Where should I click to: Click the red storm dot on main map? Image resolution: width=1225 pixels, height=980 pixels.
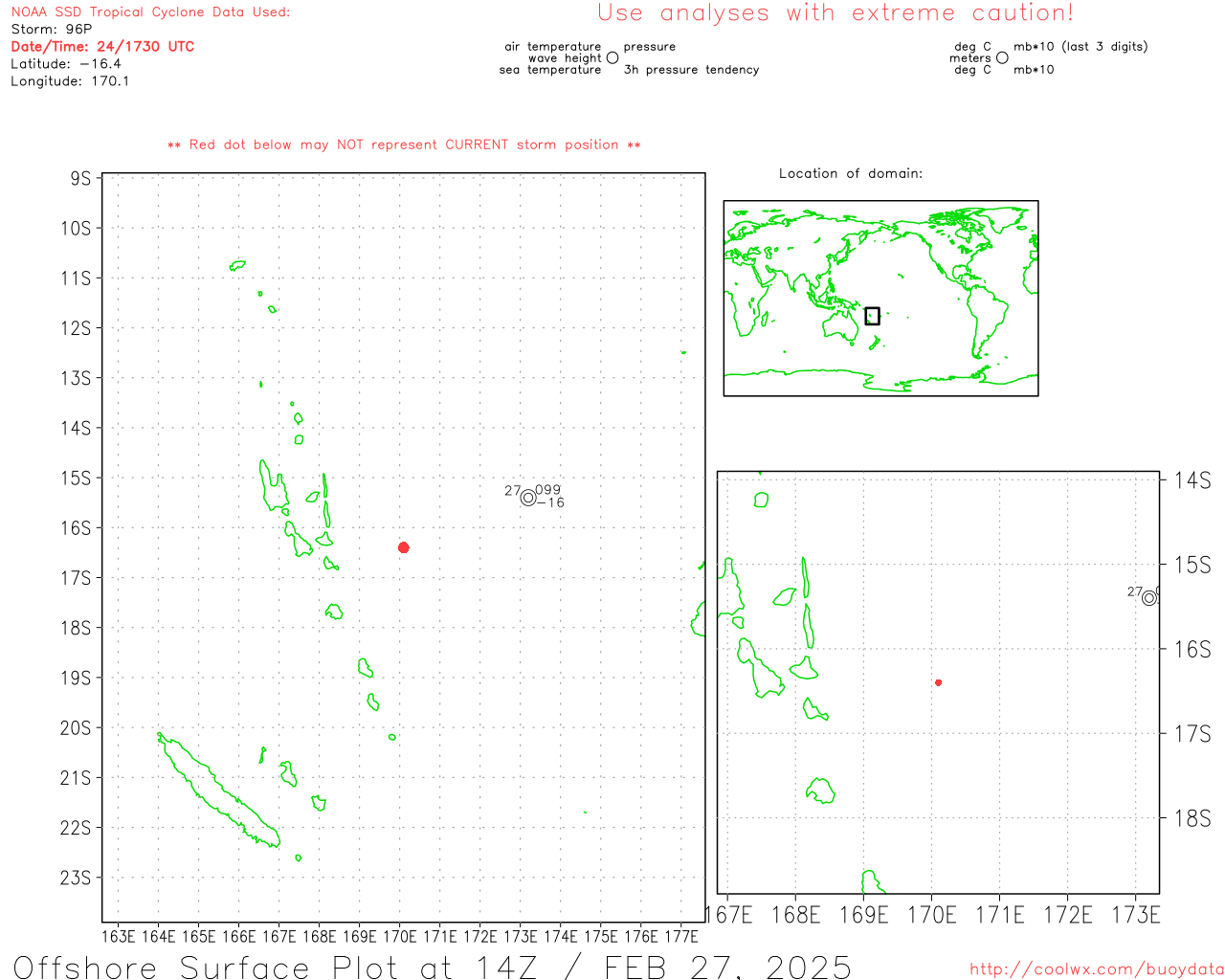click(x=404, y=547)
